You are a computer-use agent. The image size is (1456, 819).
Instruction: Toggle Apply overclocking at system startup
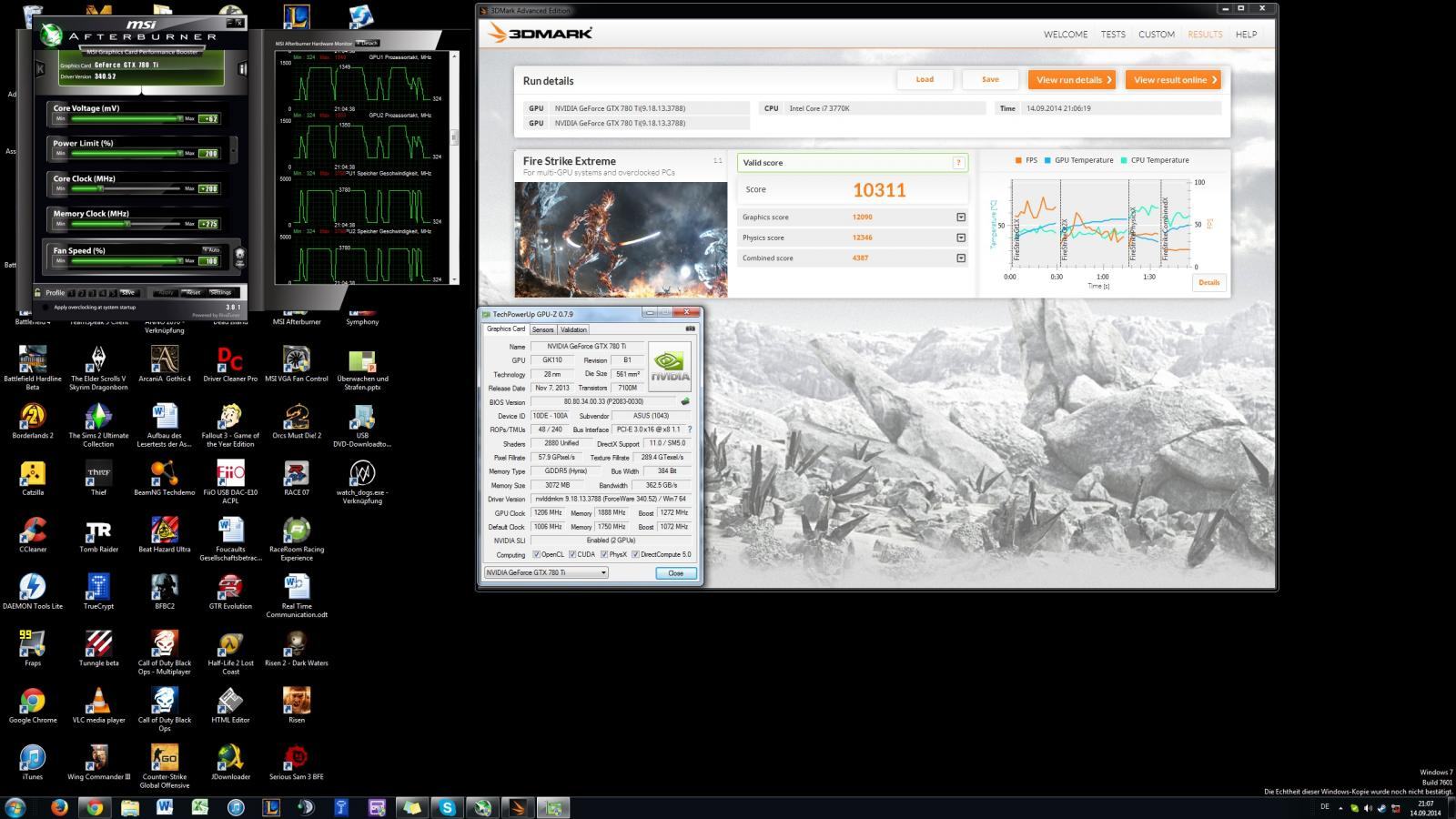point(47,308)
